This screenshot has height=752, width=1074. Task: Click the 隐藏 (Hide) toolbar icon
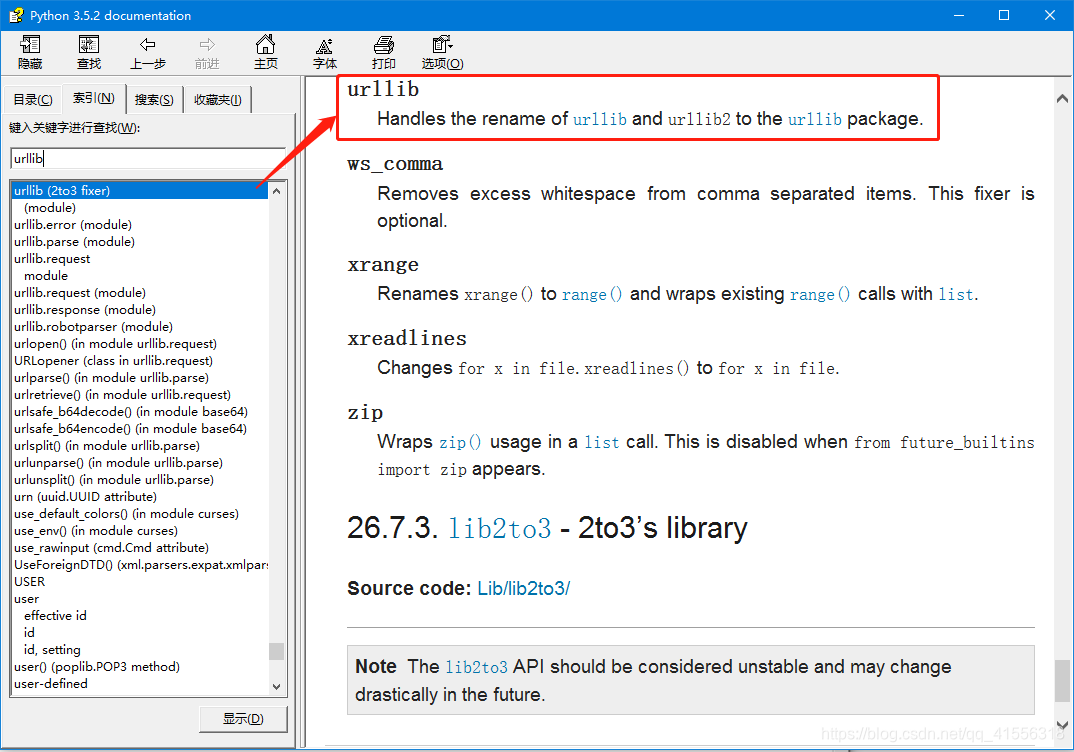click(30, 53)
